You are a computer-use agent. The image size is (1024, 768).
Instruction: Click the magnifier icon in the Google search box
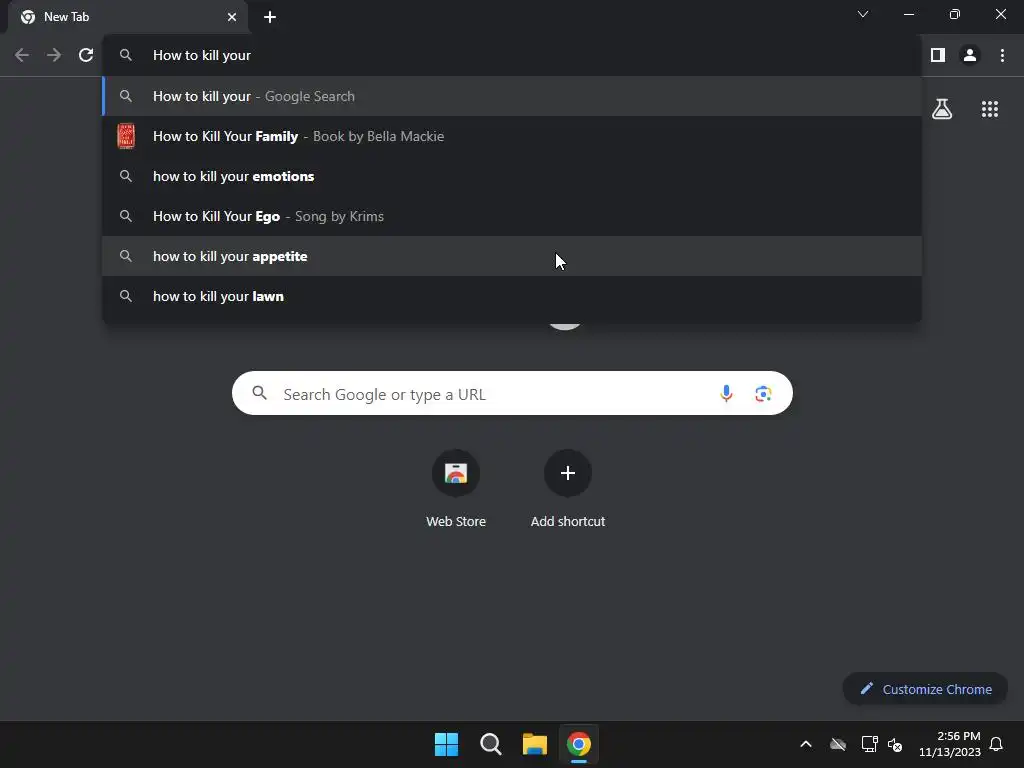tap(260, 393)
